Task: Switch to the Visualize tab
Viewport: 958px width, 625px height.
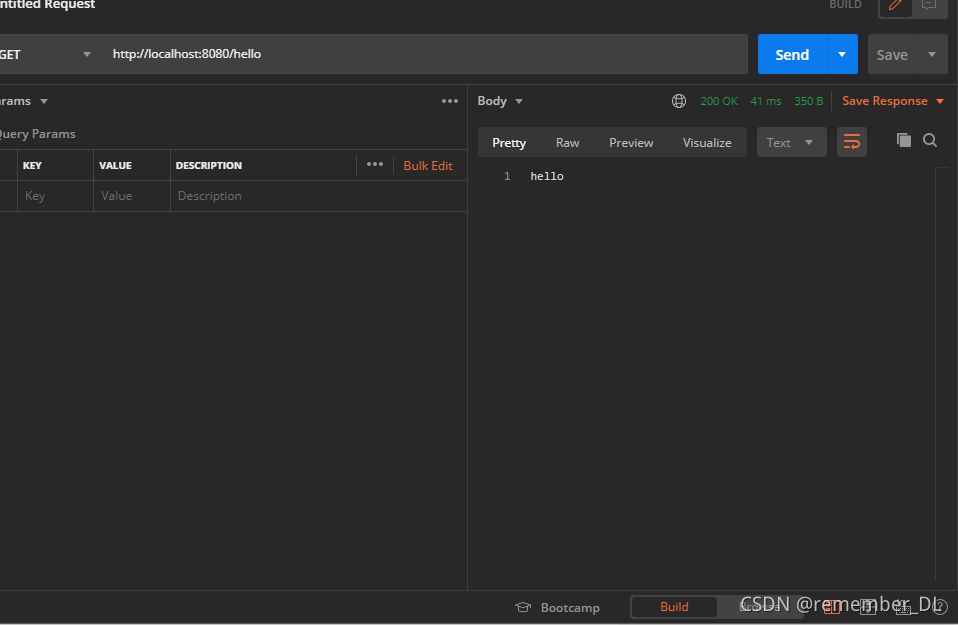Action: (x=707, y=142)
